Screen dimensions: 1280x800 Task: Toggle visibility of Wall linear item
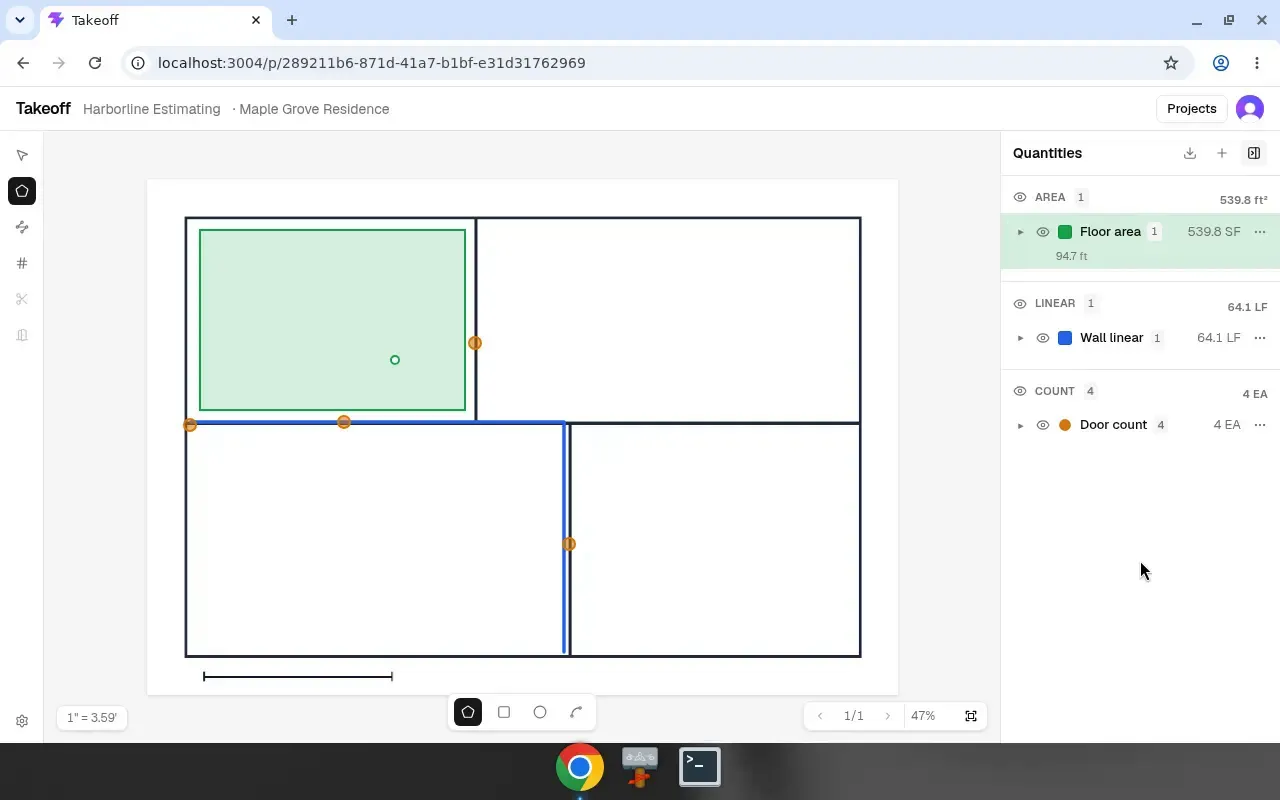(1043, 338)
